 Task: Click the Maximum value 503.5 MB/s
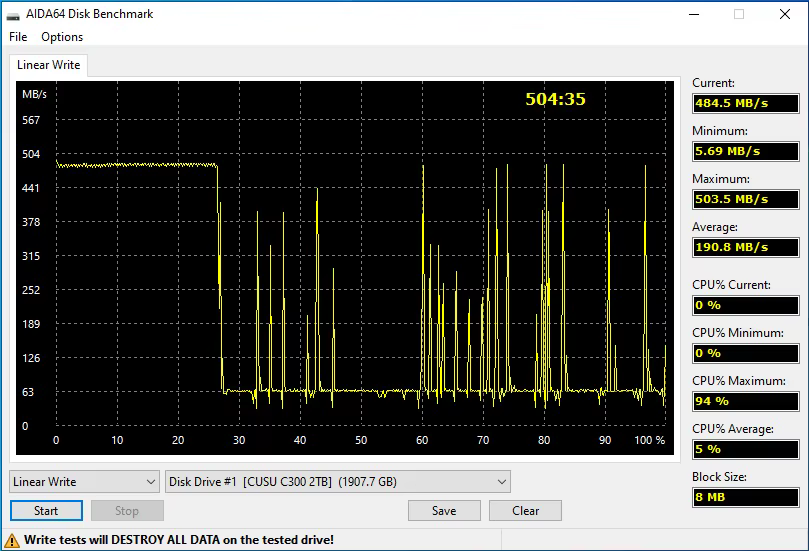click(746, 199)
